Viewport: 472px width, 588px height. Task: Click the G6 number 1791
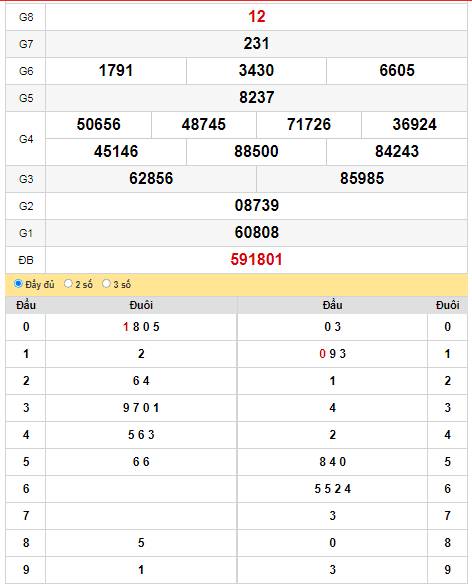click(x=116, y=71)
